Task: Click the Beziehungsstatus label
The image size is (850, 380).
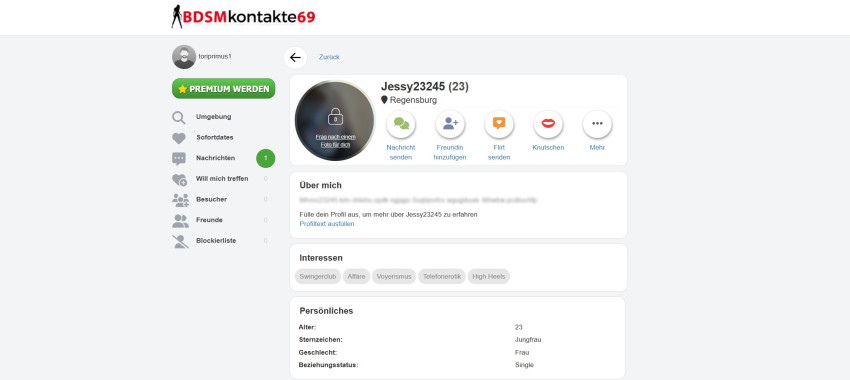Action: pyautogui.click(x=328, y=365)
